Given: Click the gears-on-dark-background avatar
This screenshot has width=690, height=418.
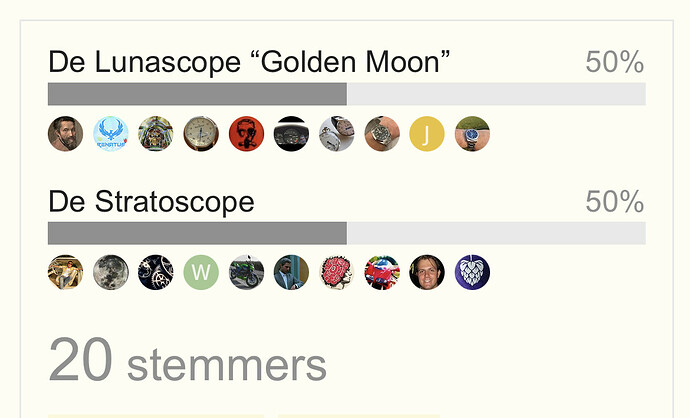Looking at the screenshot, I should pyautogui.click(x=156, y=272).
